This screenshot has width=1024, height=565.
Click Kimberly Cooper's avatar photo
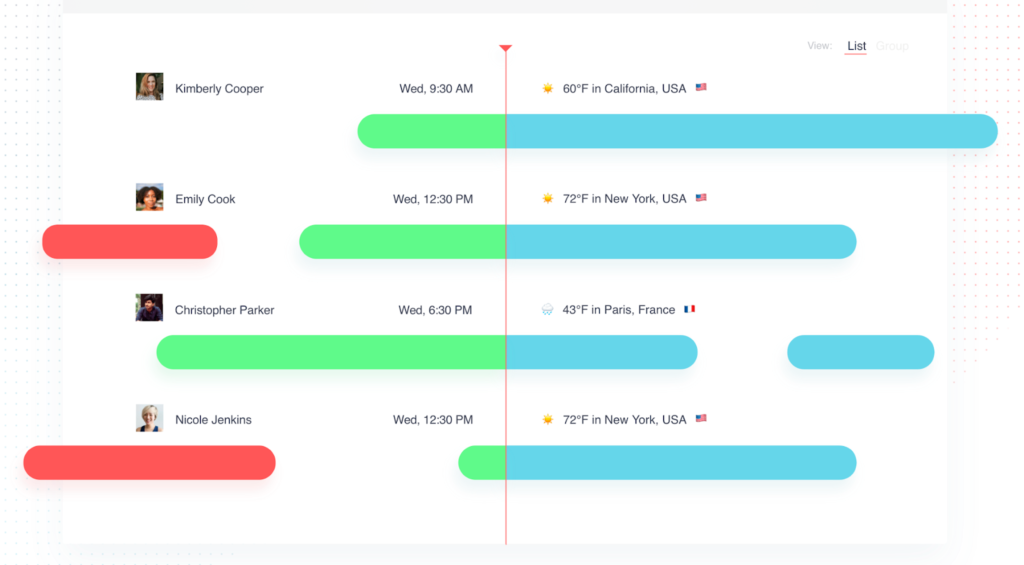tap(150, 86)
